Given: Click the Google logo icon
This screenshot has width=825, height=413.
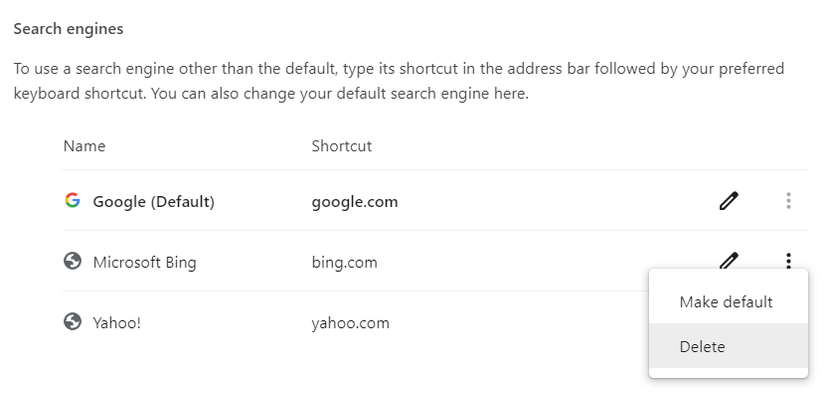Looking at the screenshot, I should [x=72, y=201].
